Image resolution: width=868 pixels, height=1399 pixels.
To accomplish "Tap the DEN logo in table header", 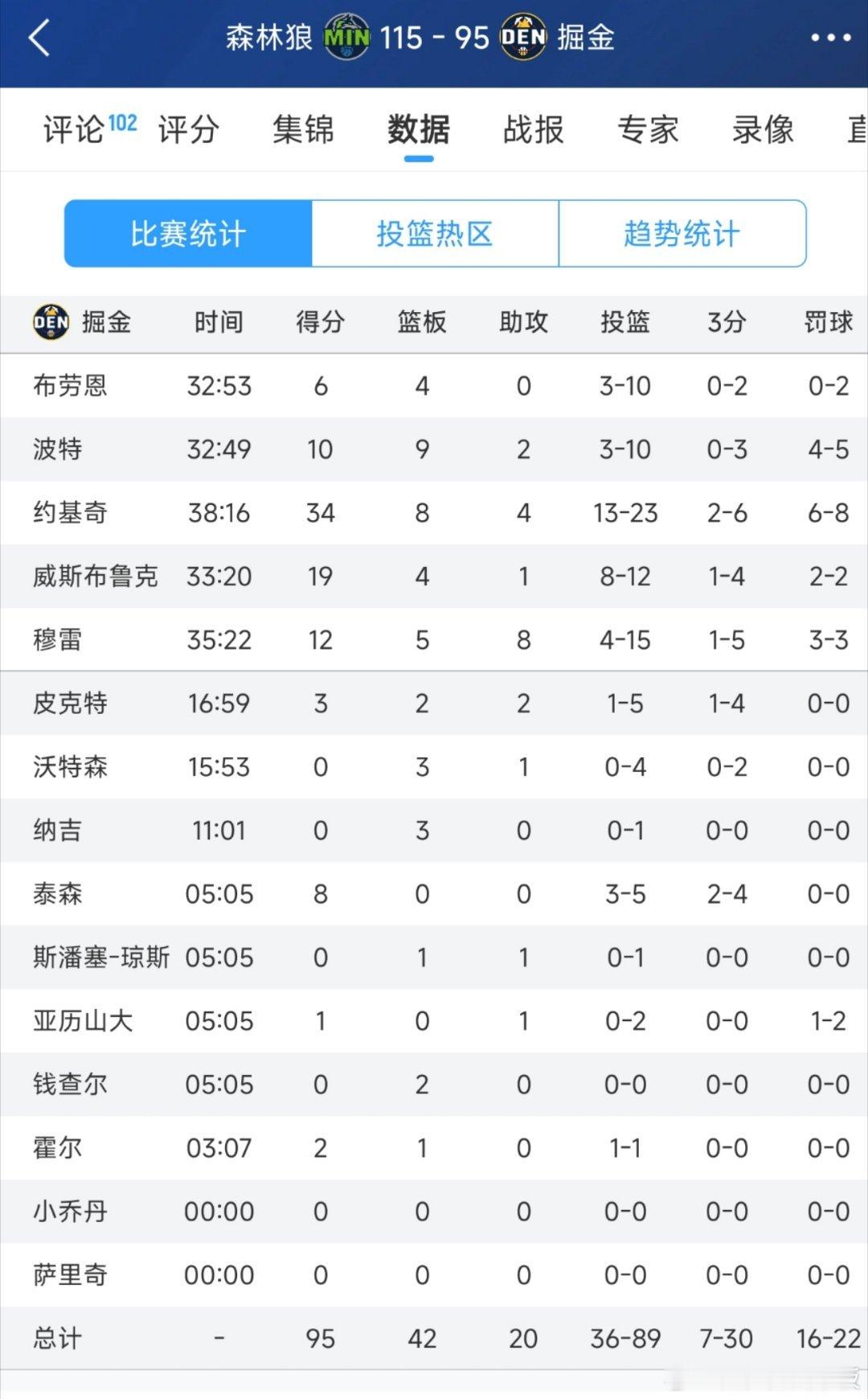I will point(51,322).
